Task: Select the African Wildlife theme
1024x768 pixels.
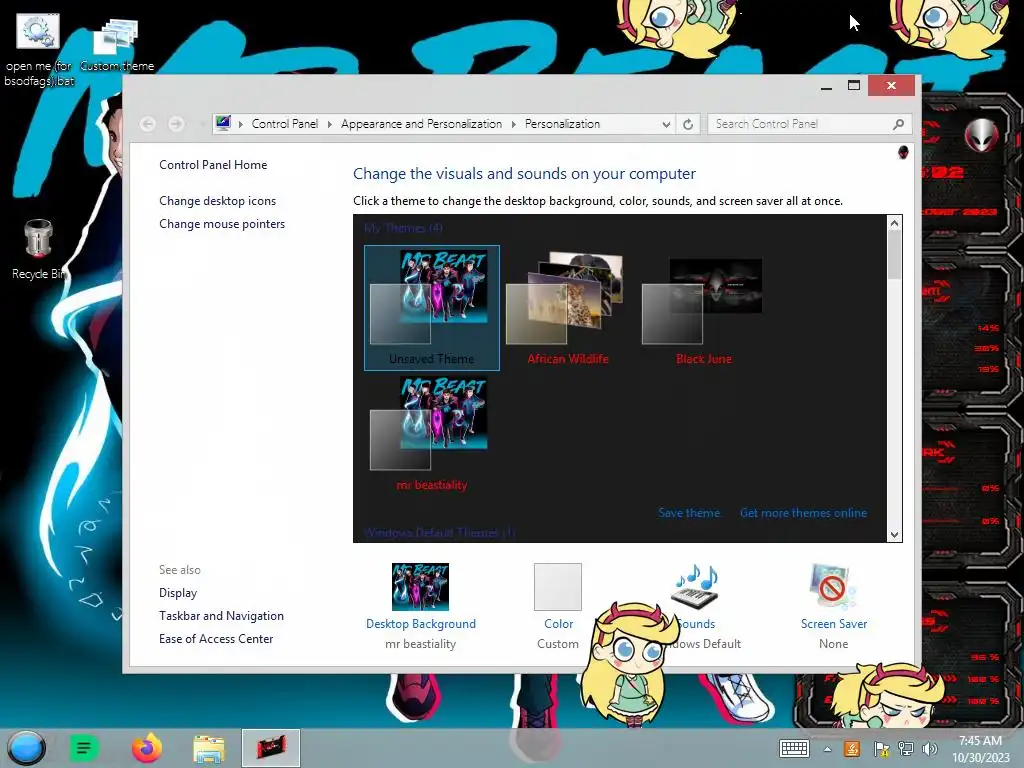Action: pyautogui.click(x=568, y=308)
